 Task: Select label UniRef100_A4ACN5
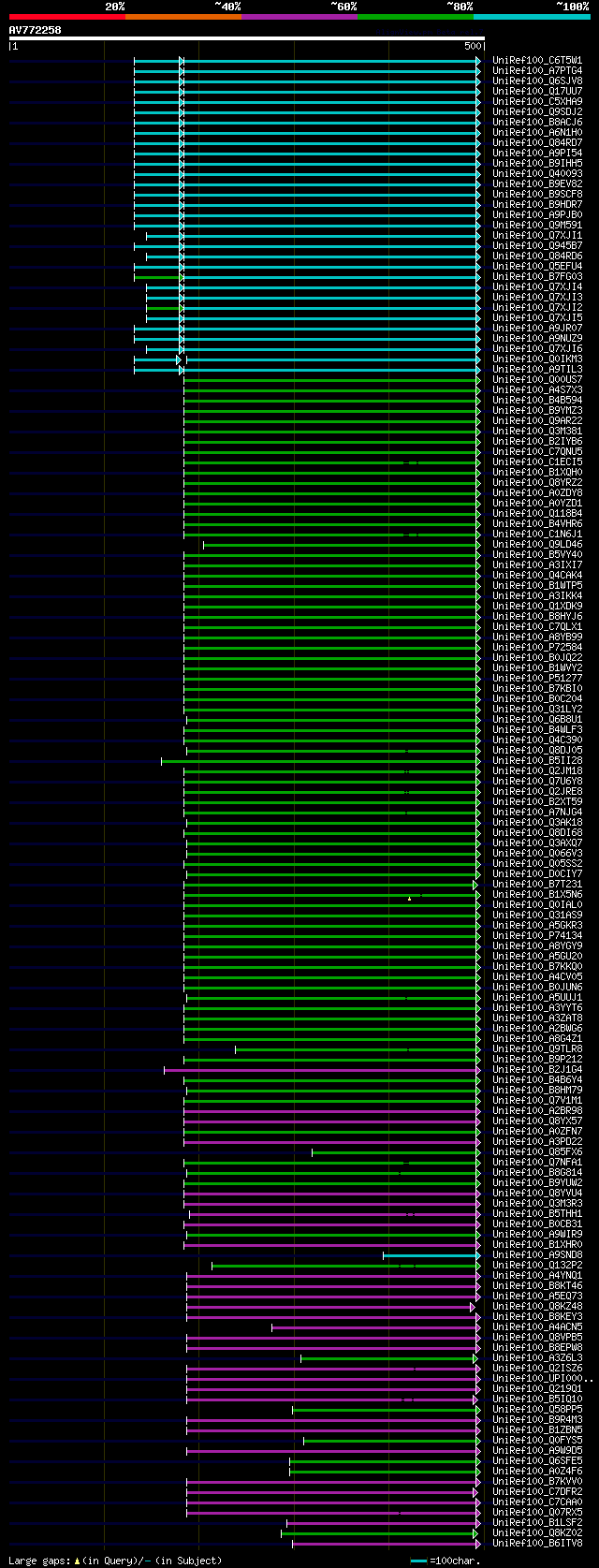537,1326
